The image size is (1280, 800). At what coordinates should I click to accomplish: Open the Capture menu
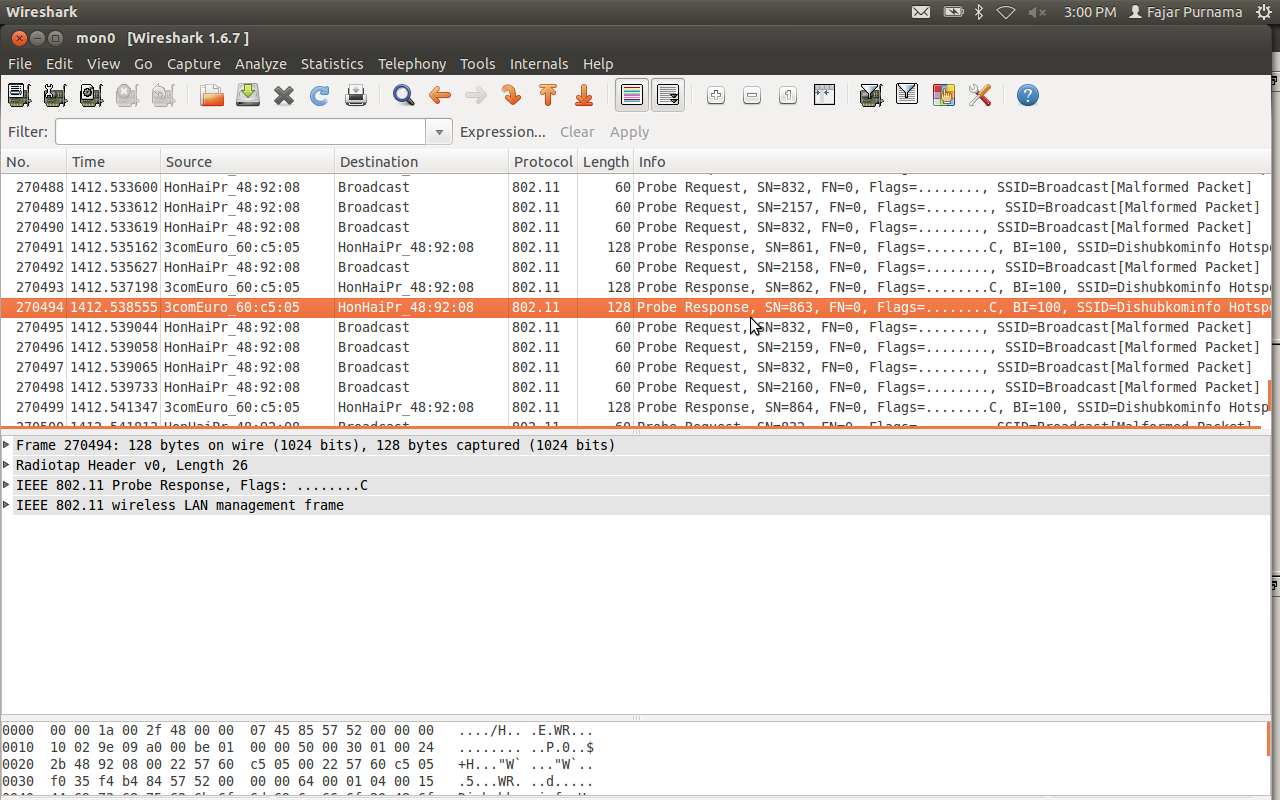194,64
